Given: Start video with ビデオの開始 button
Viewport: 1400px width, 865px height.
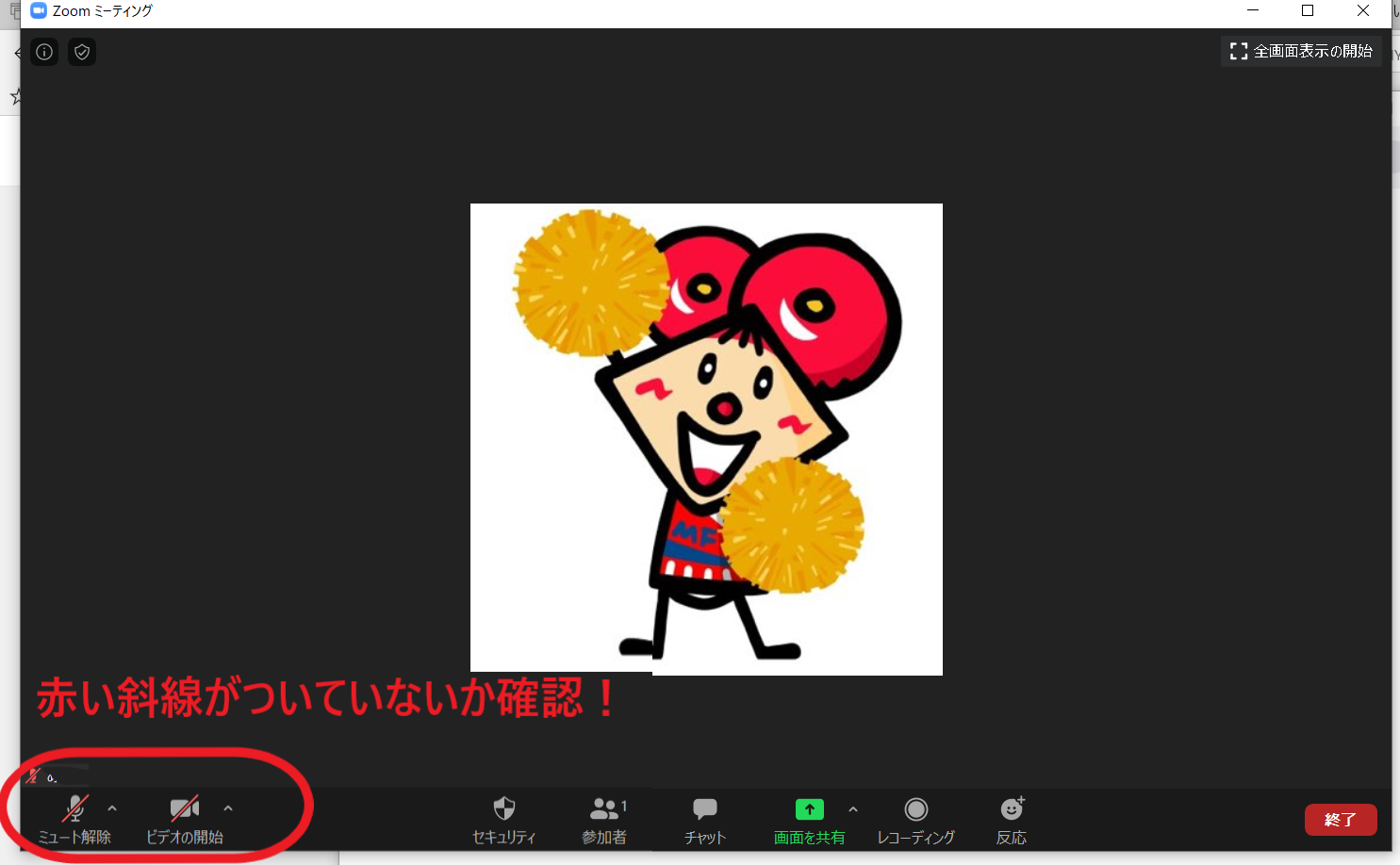Looking at the screenshot, I should (185, 819).
